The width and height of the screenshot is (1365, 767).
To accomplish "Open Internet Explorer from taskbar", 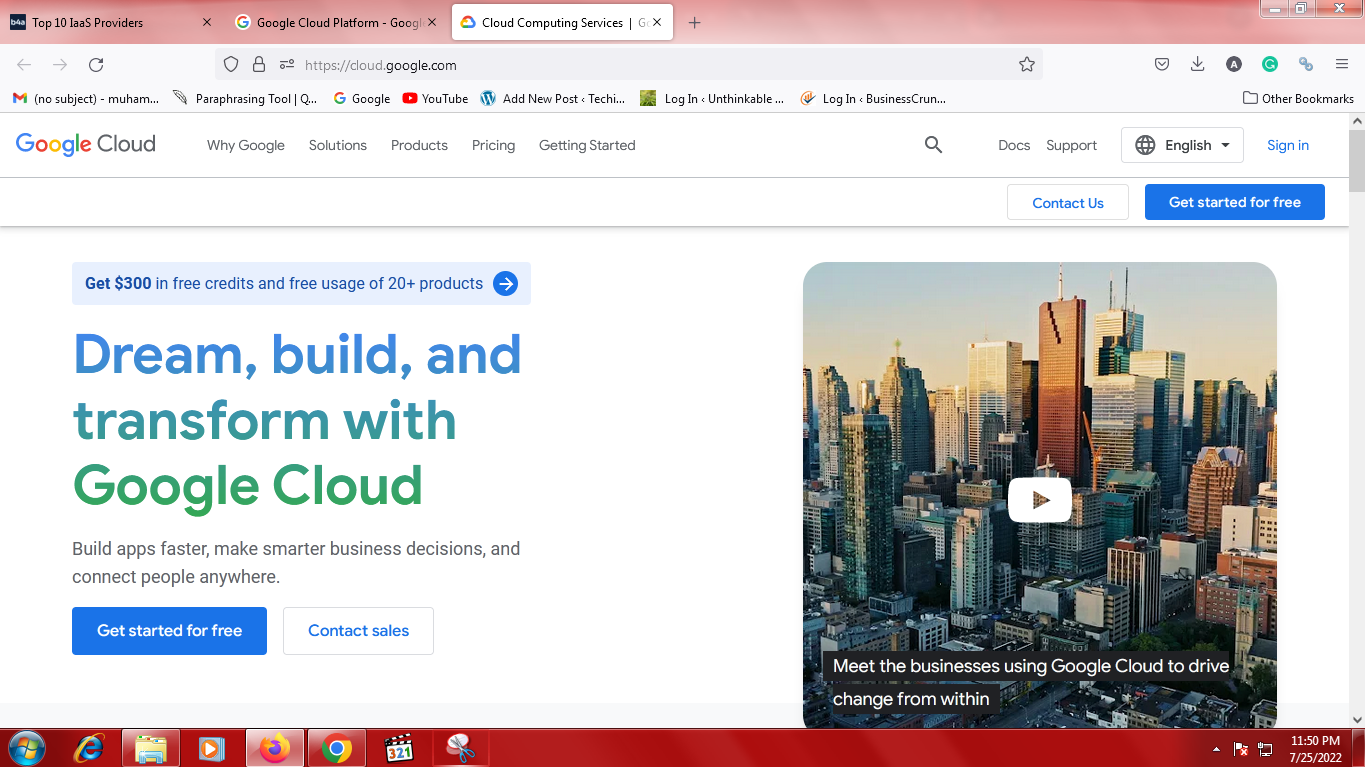I will click(90, 748).
